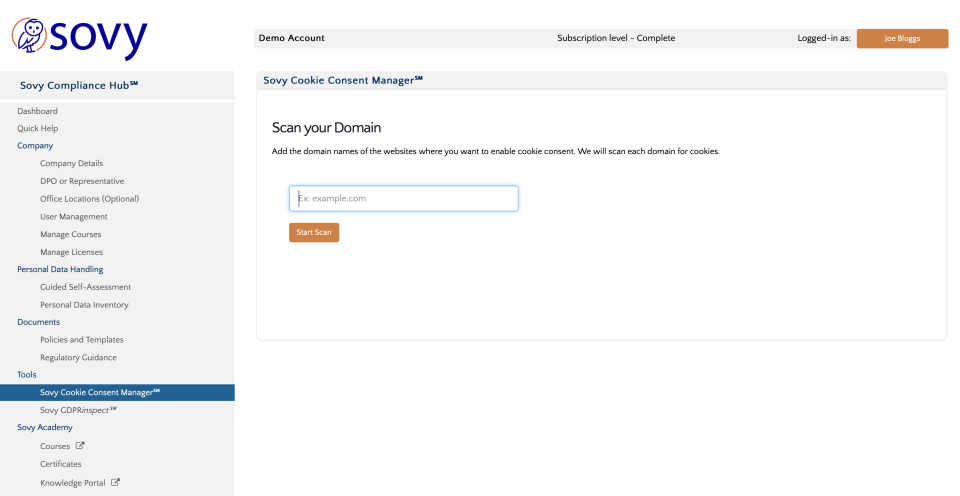Open Regulatory Guidance
This screenshot has height=496, width=960.
click(78, 358)
